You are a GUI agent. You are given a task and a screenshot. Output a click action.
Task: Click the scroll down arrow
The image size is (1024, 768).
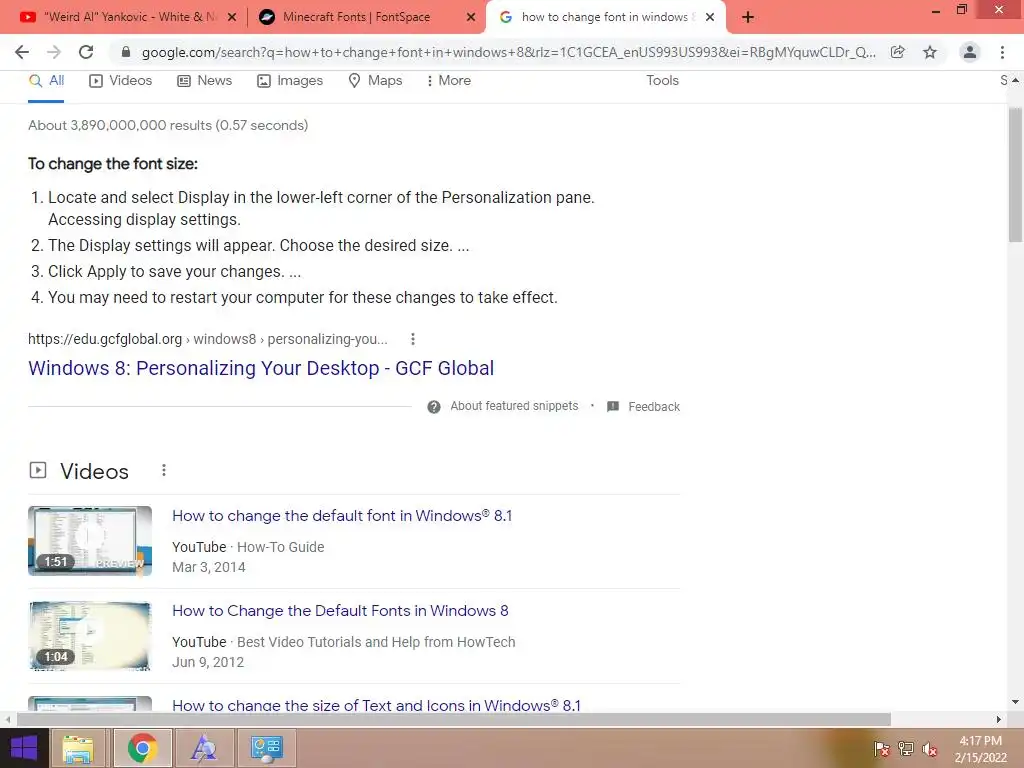pos(1015,703)
